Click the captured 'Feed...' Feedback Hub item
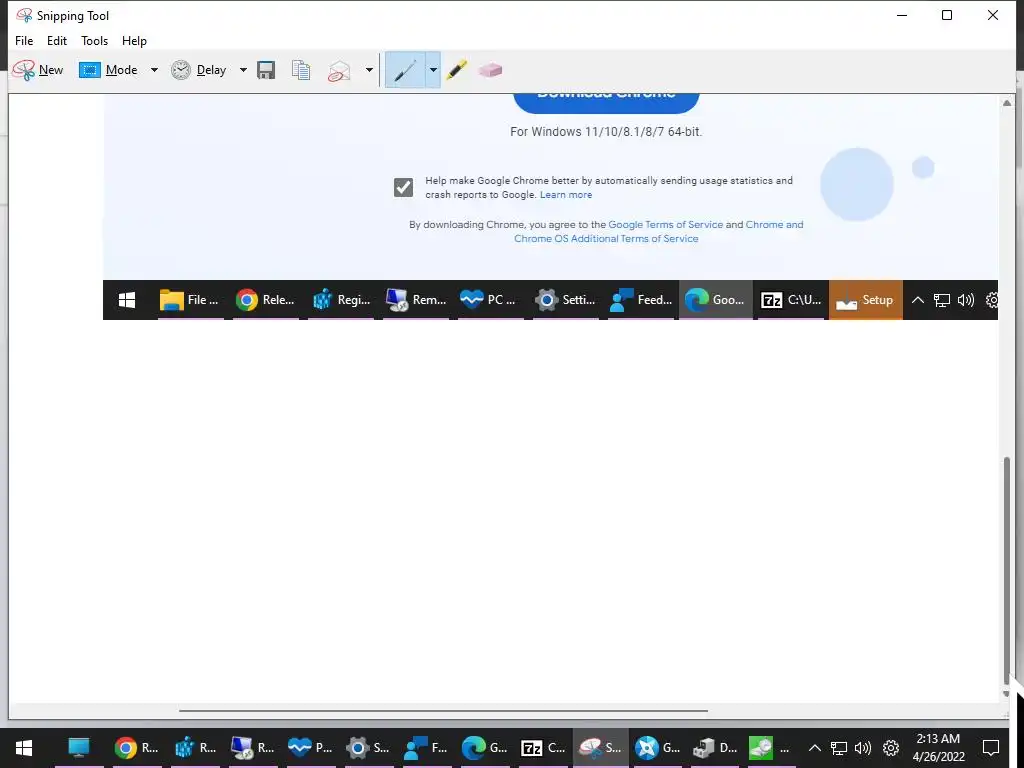Image resolution: width=1024 pixels, height=768 pixels. 641,300
